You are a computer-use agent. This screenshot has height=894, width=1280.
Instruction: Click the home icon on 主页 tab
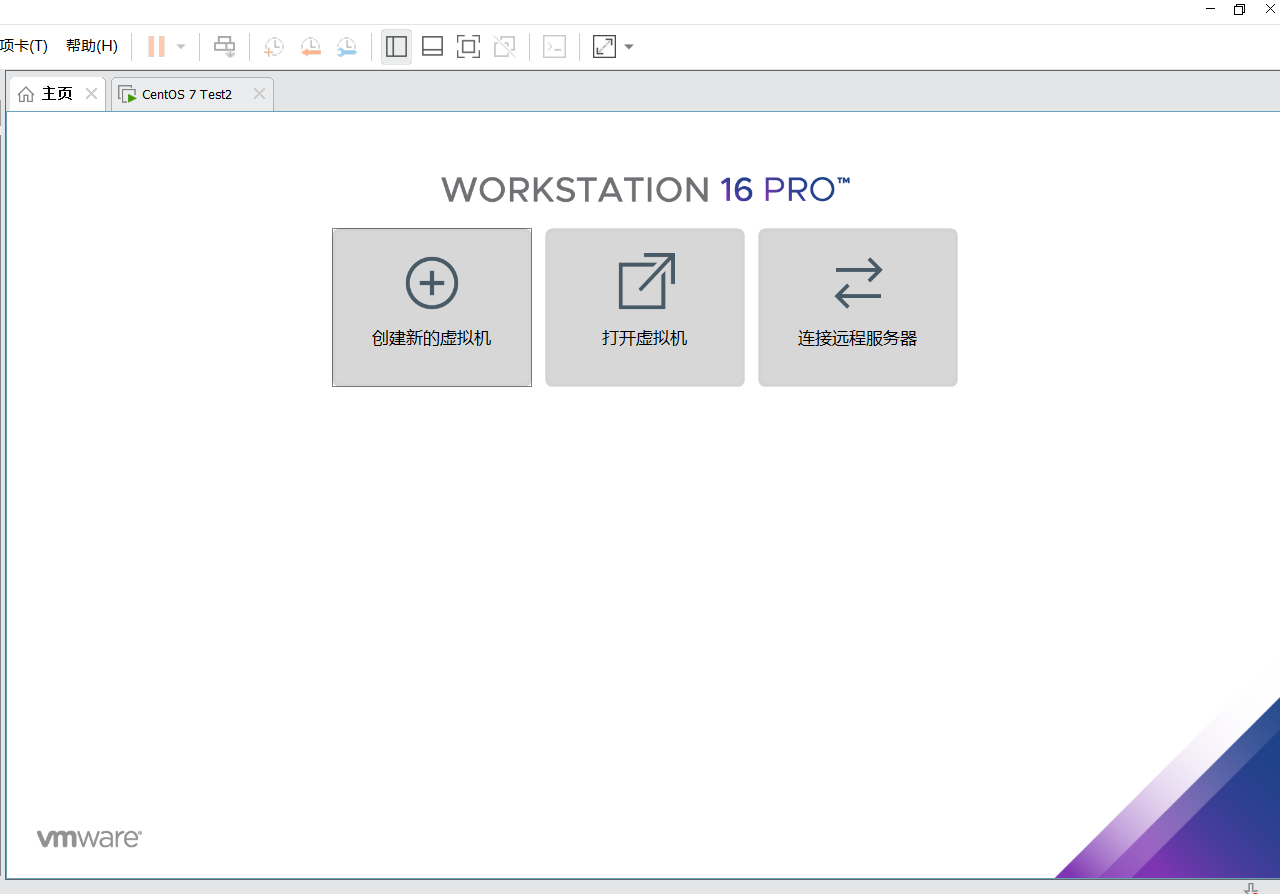point(26,94)
